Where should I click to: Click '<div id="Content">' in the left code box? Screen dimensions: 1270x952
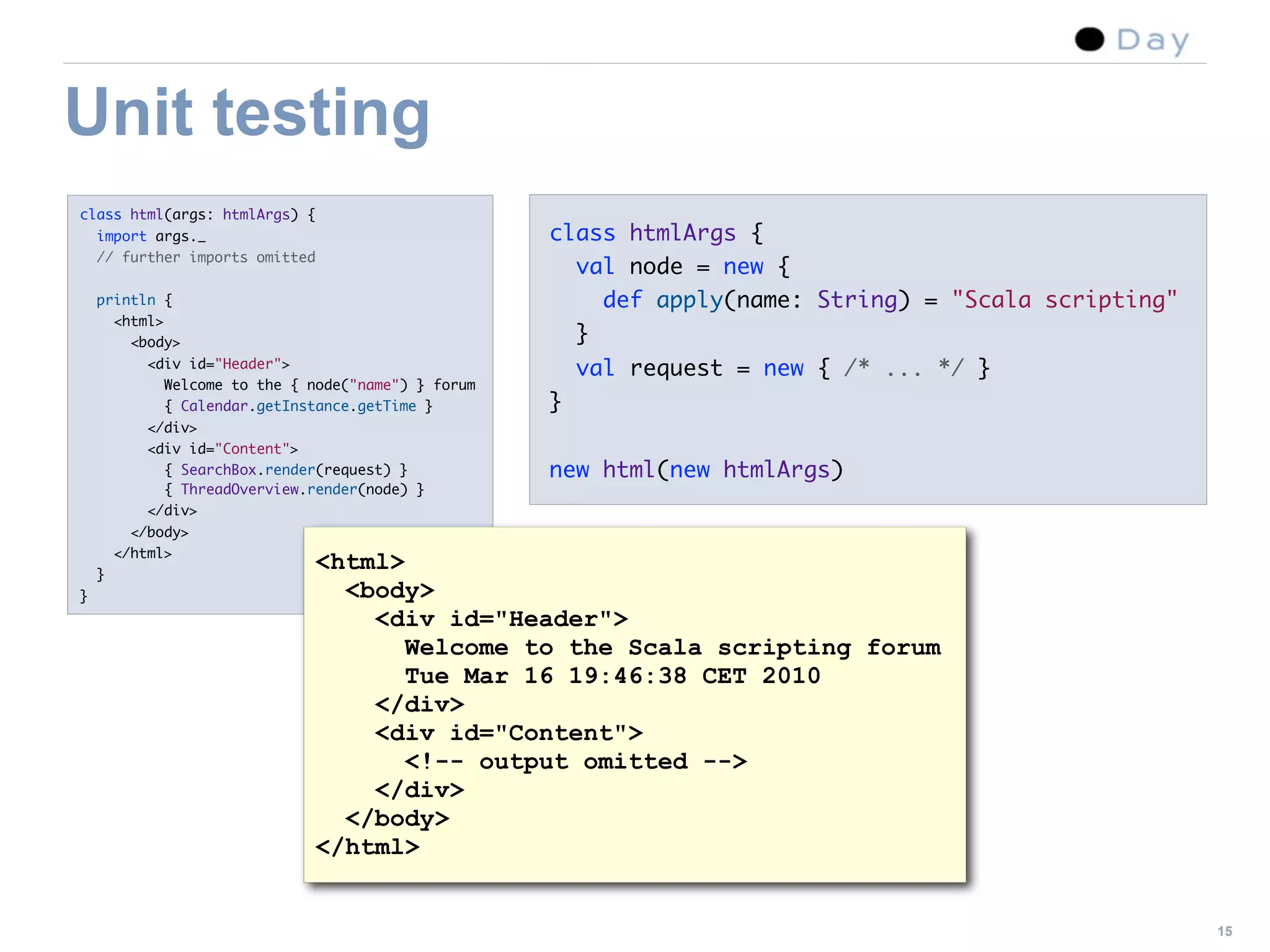tap(223, 449)
